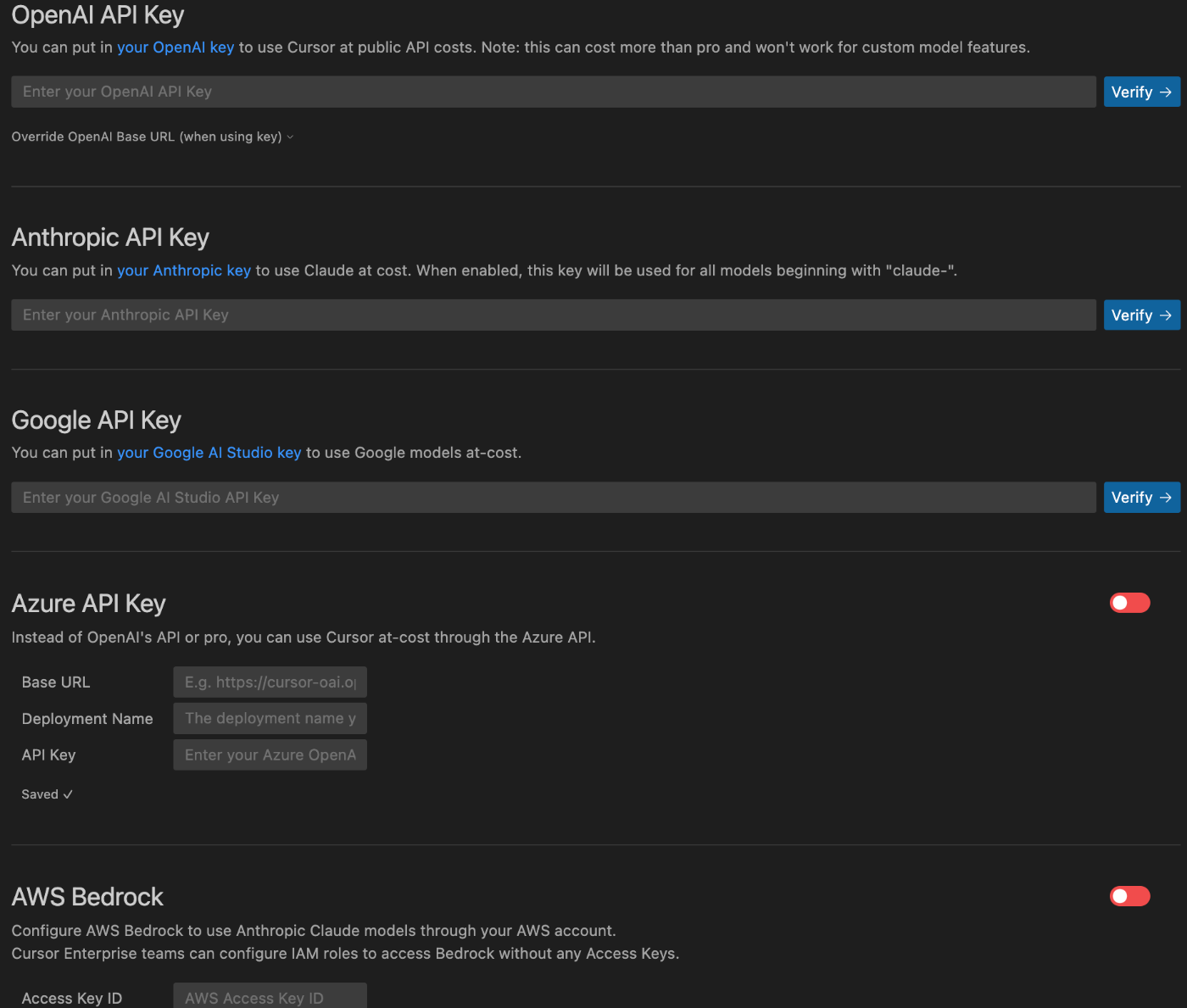Expand Override OpenAI Base URL option
This screenshot has width=1187, height=1008.
click(153, 136)
